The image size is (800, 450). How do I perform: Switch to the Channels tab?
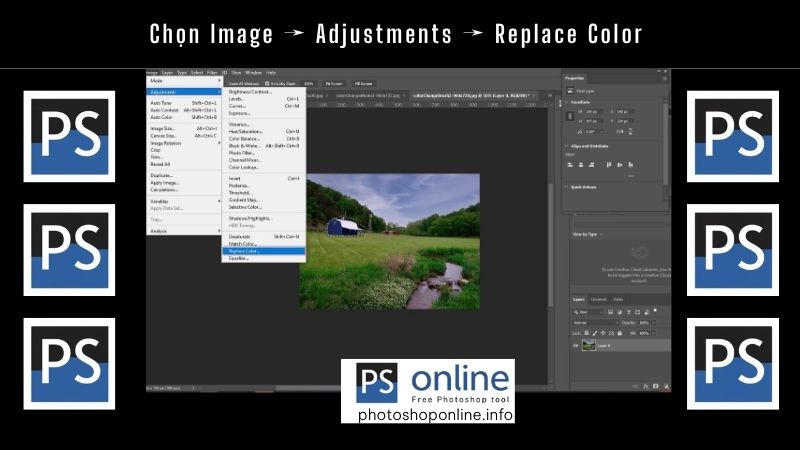[x=598, y=299]
